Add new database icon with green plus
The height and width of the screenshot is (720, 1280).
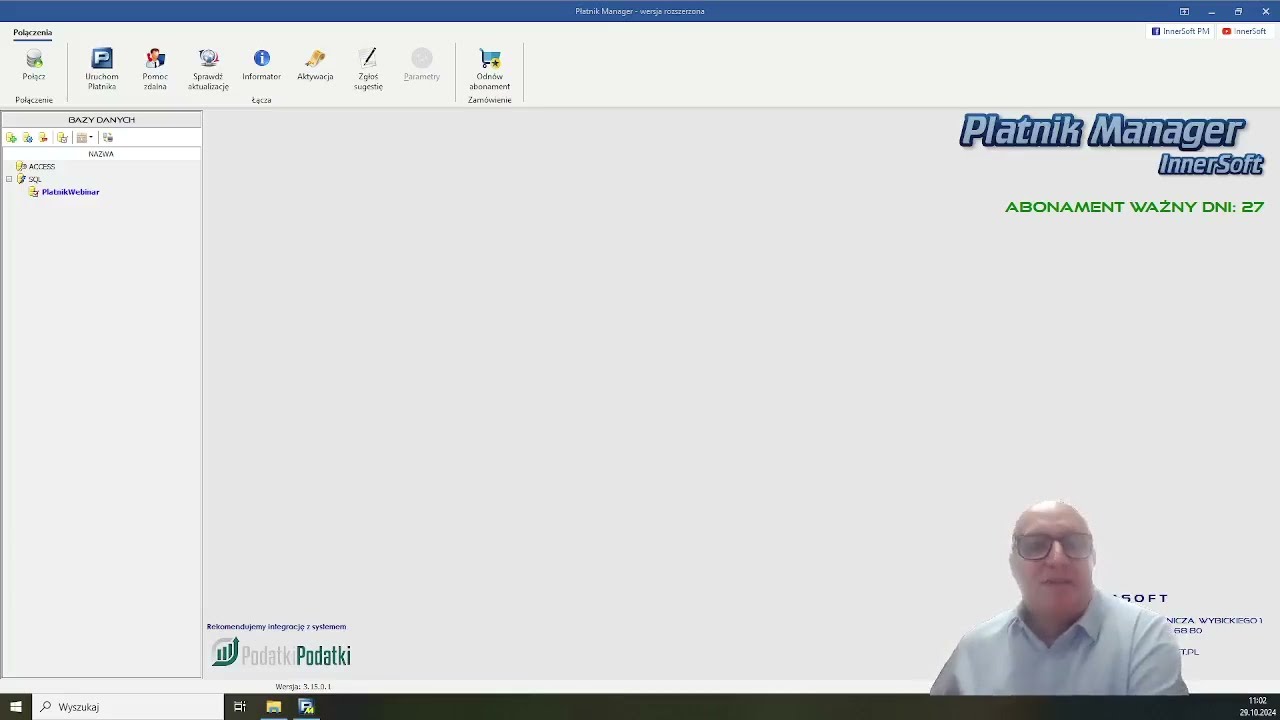pyautogui.click(x=12, y=137)
